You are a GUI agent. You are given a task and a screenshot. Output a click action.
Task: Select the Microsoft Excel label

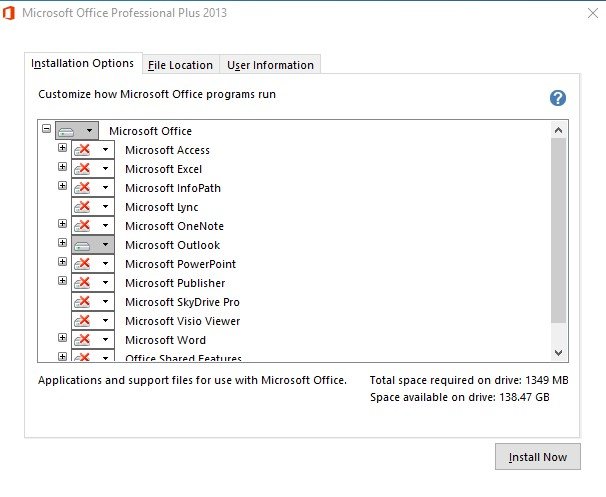pyautogui.click(x=163, y=169)
